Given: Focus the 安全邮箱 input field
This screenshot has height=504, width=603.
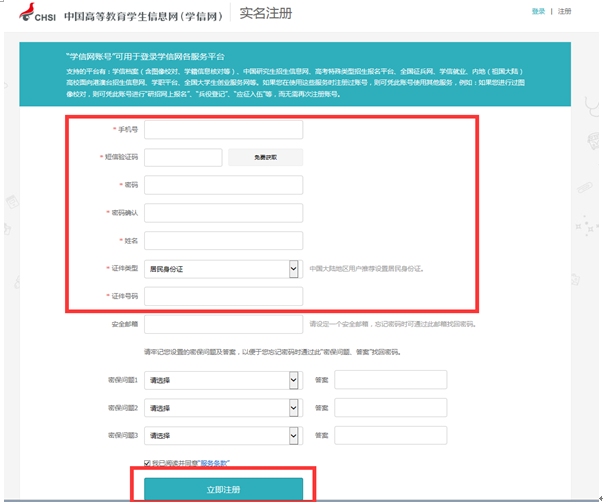Looking at the screenshot, I should click(x=223, y=324).
